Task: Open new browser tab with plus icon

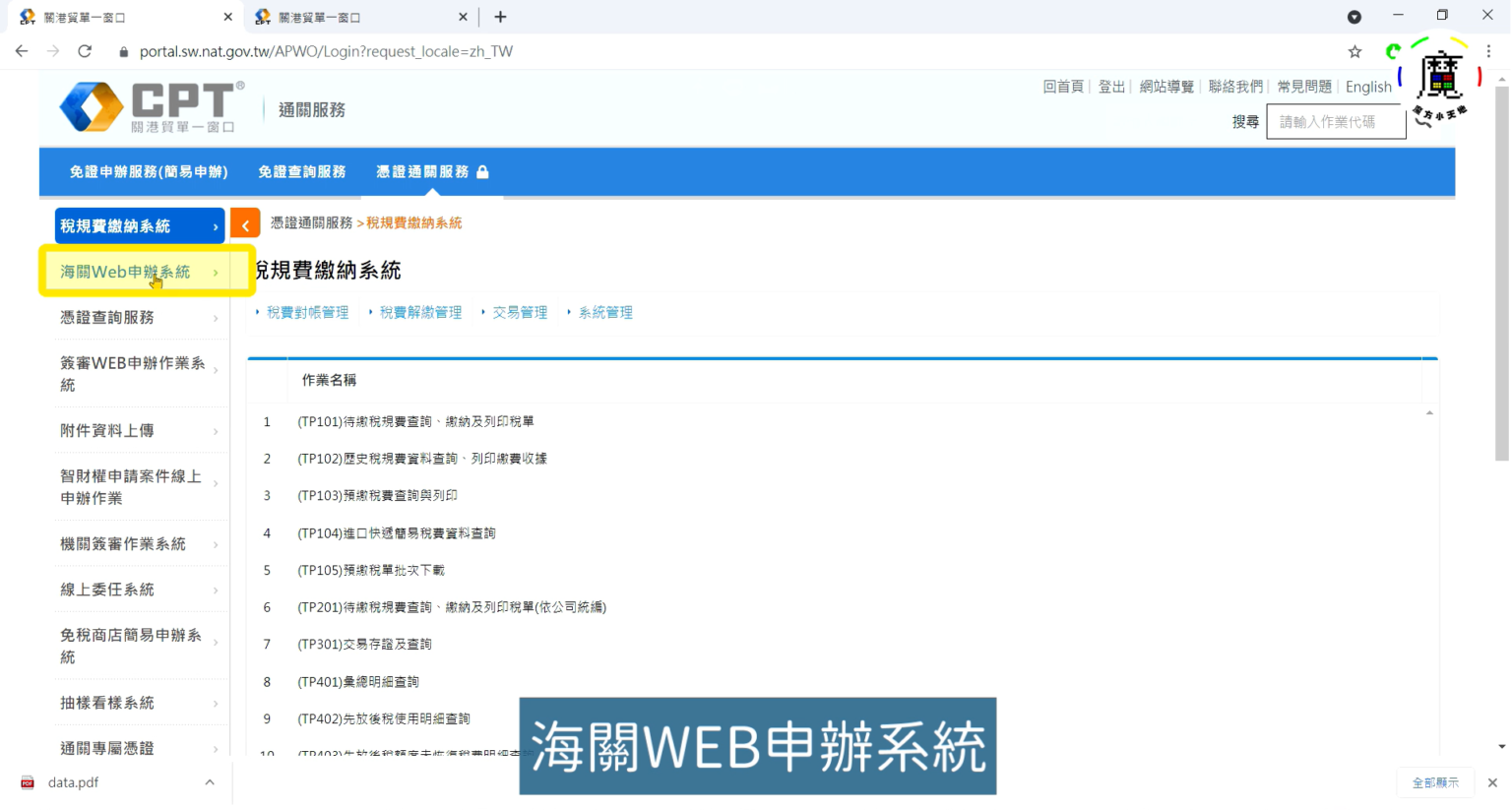Action: tap(500, 17)
